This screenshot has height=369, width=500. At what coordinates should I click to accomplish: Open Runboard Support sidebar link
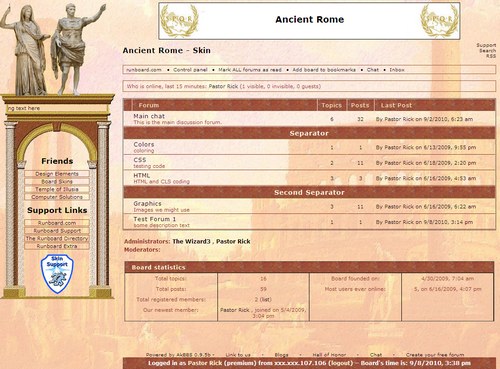pyautogui.click(x=57, y=230)
